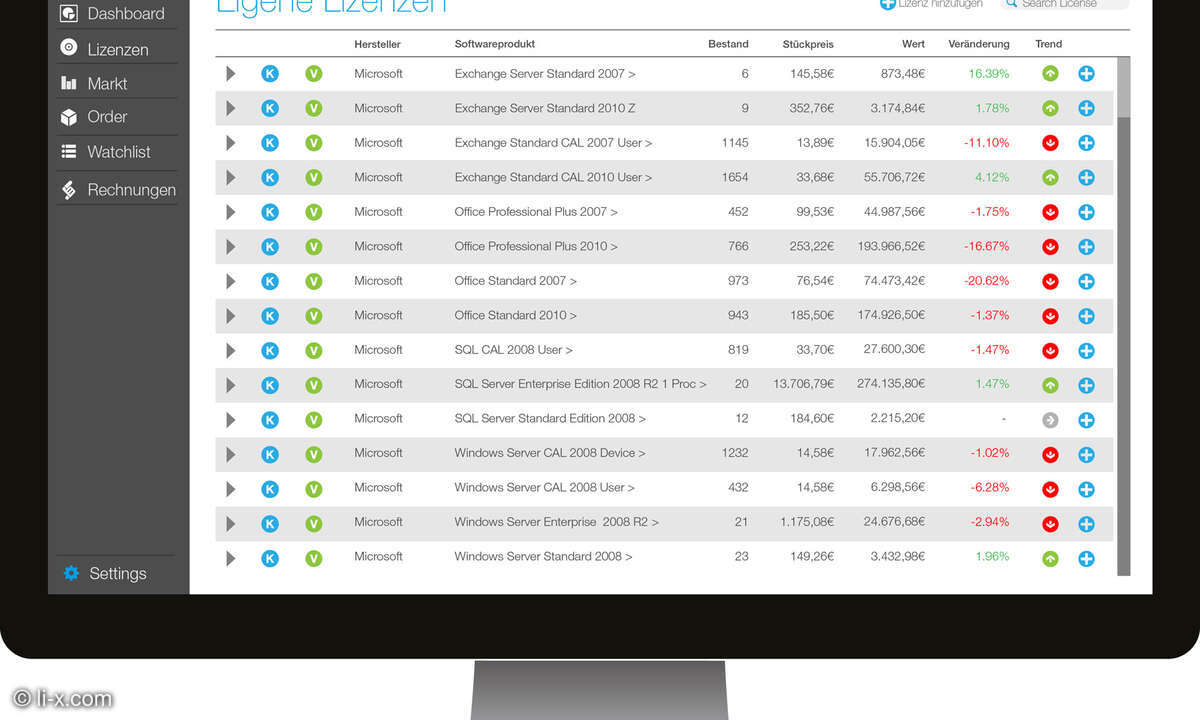Select Order in the sidebar
The image size is (1200, 720).
coord(94,117)
